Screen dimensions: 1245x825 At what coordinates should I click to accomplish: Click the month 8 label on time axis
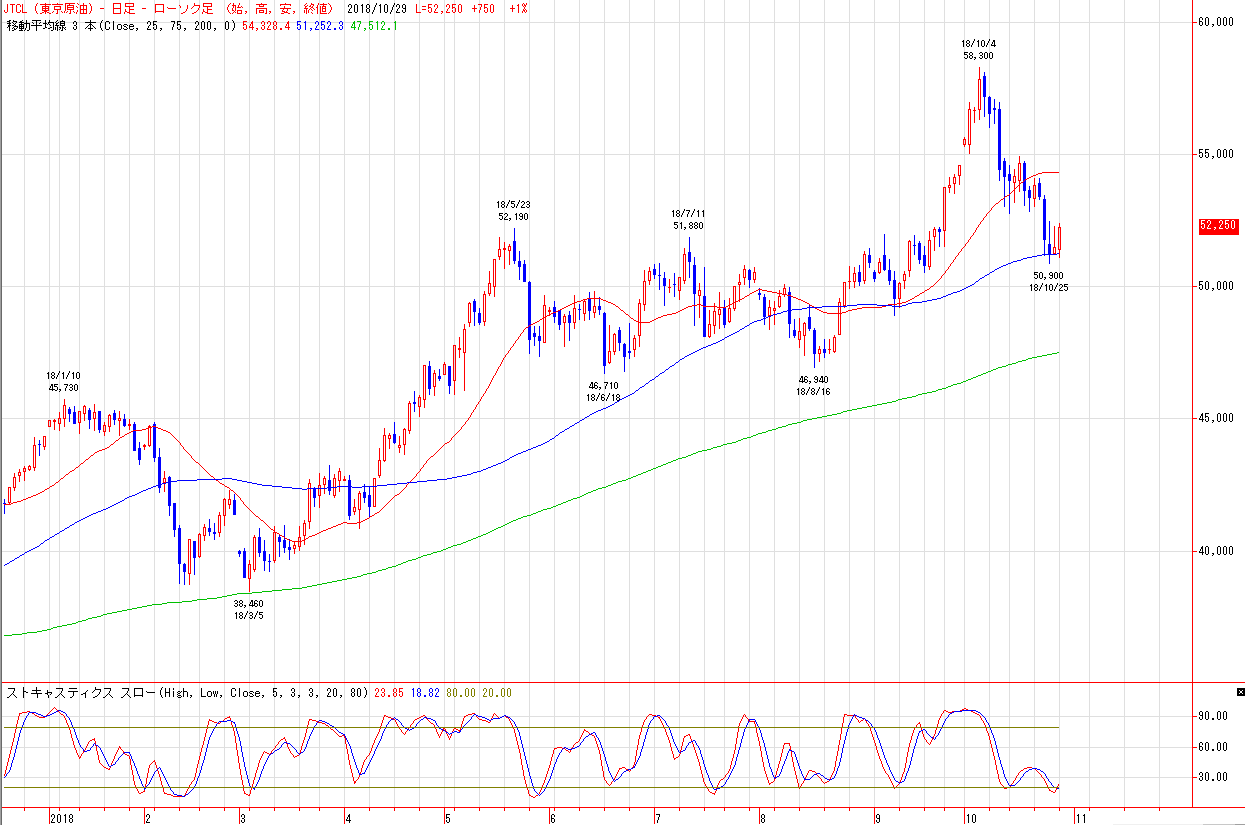[761, 817]
